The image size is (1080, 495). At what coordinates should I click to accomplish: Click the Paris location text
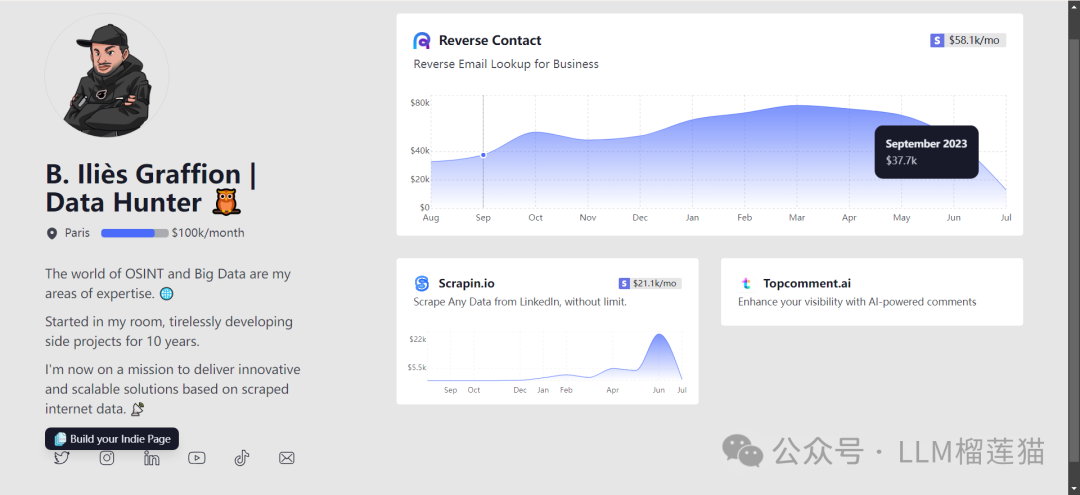tap(77, 233)
